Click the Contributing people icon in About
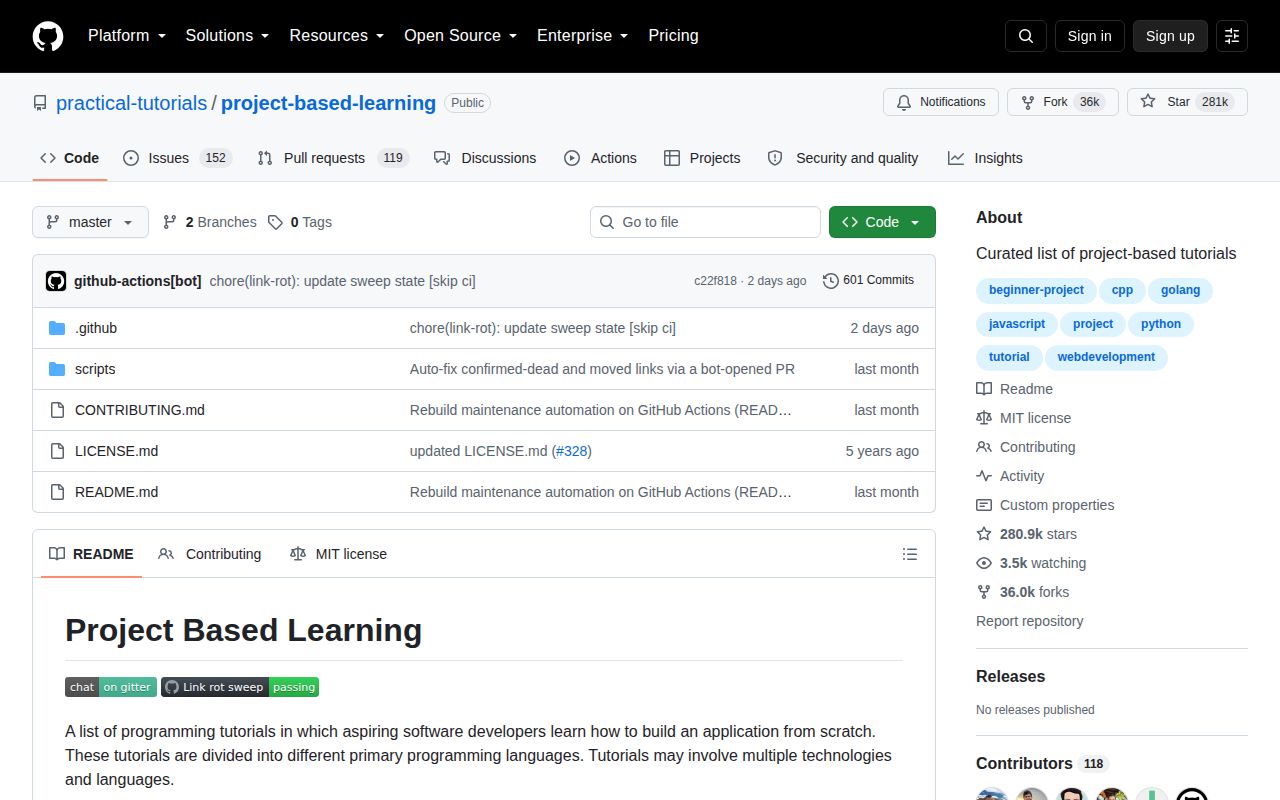The image size is (1280, 800). (x=984, y=447)
